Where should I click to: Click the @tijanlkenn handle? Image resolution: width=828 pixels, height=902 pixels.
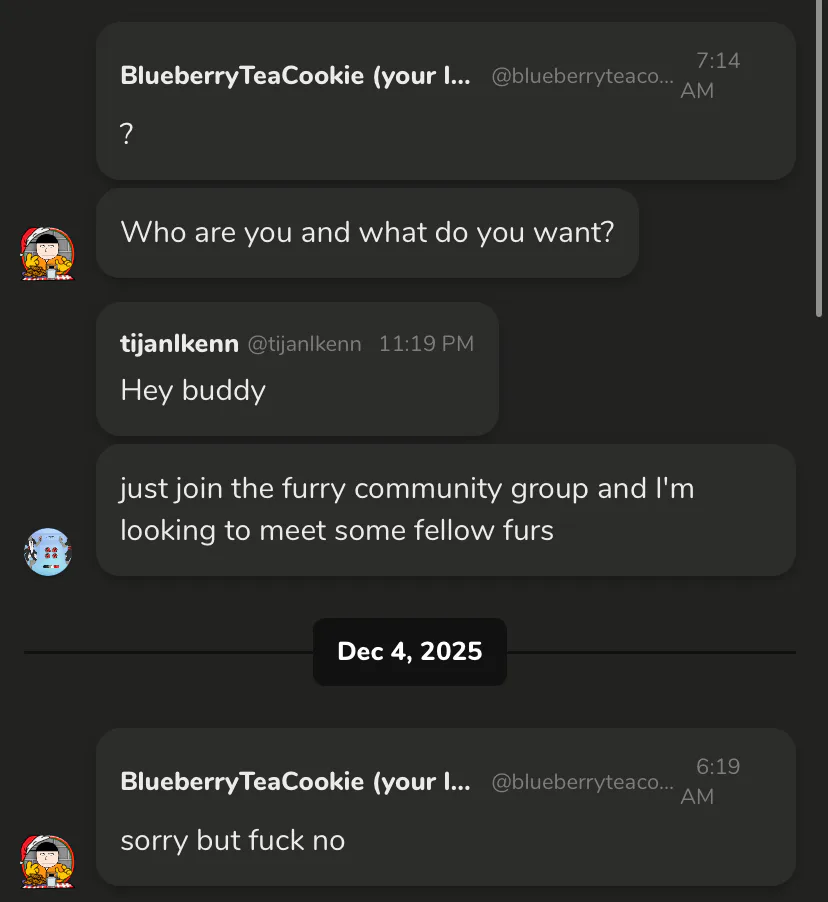click(304, 344)
